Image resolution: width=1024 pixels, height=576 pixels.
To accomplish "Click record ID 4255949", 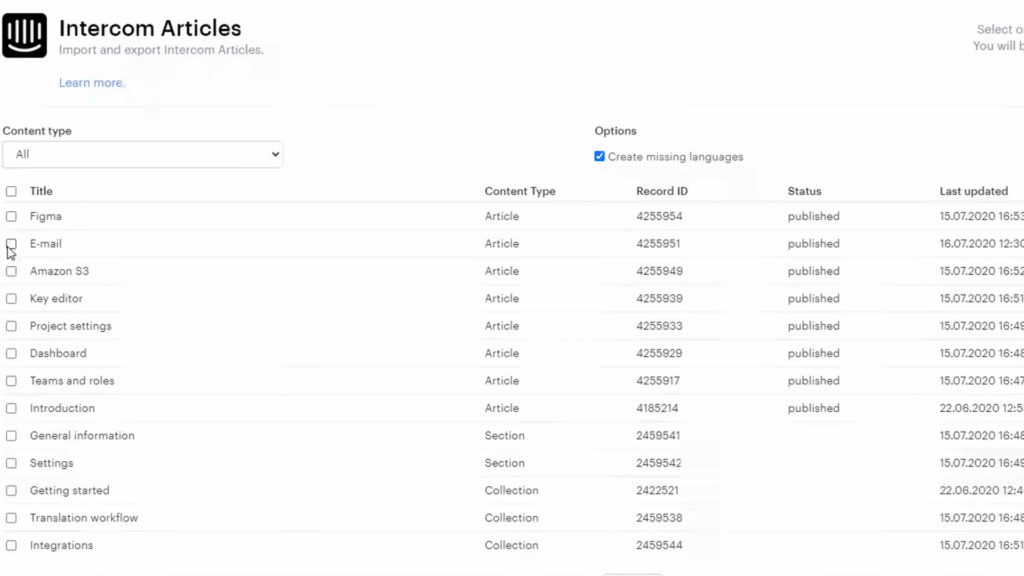I will click(x=659, y=271).
